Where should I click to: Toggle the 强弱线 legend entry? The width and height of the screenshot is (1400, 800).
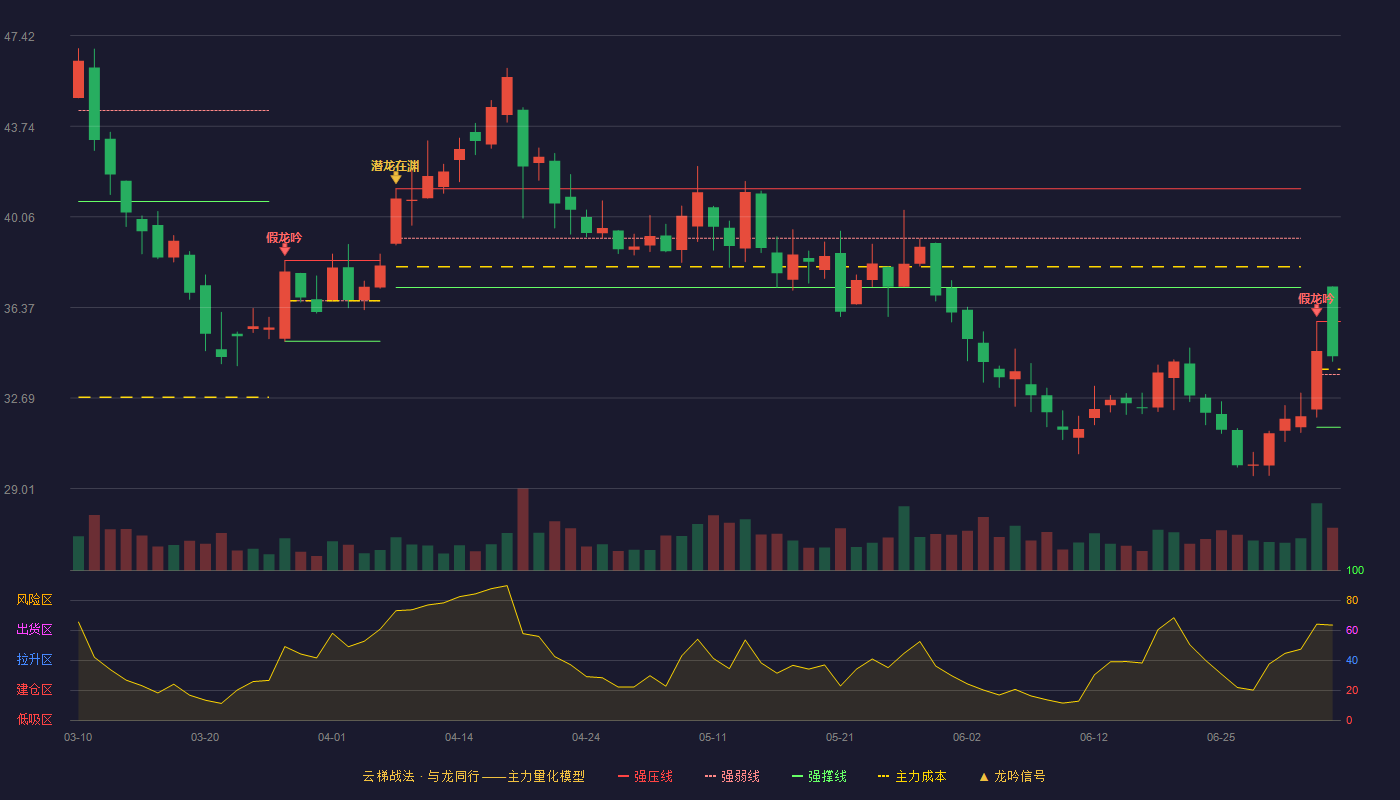pyautogui.click(x=732, y=776)
